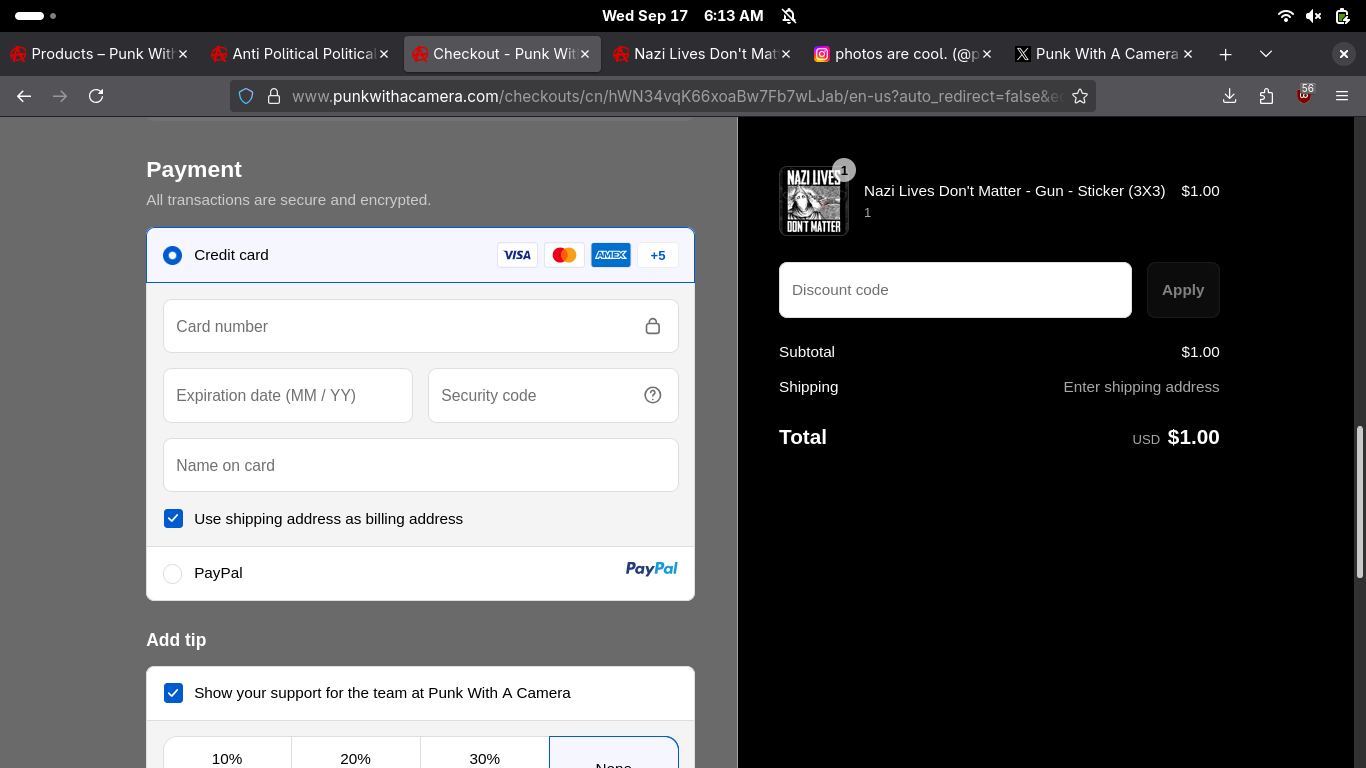Open a new browser tab

pos(1225,54)
